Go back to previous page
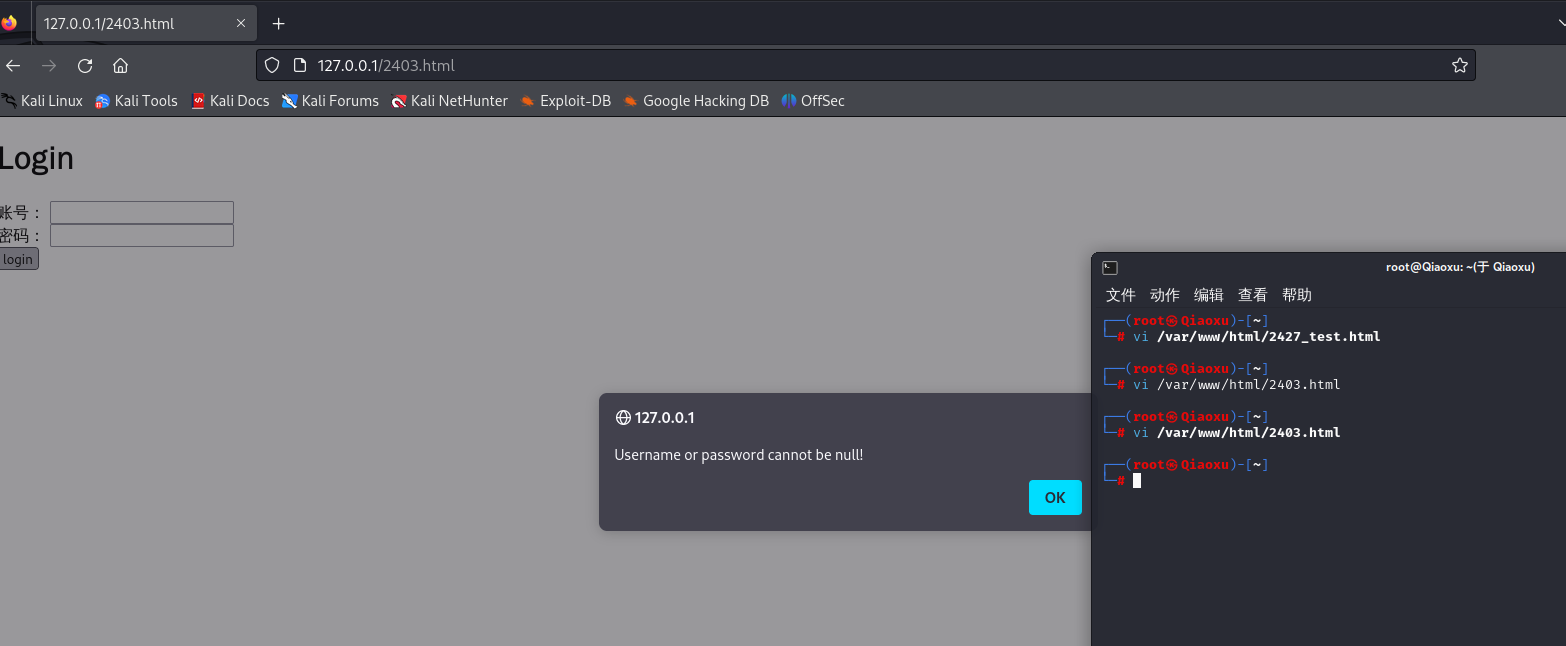Screen dimensions: 1566x646 click(x=13, y=65)
